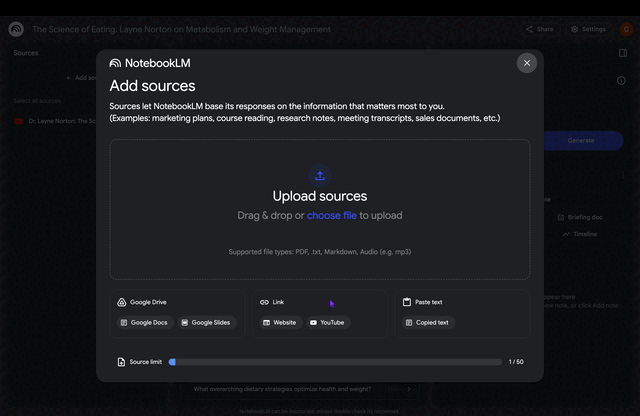
Task: Select Google Slides source option
Action: [207, 323]
